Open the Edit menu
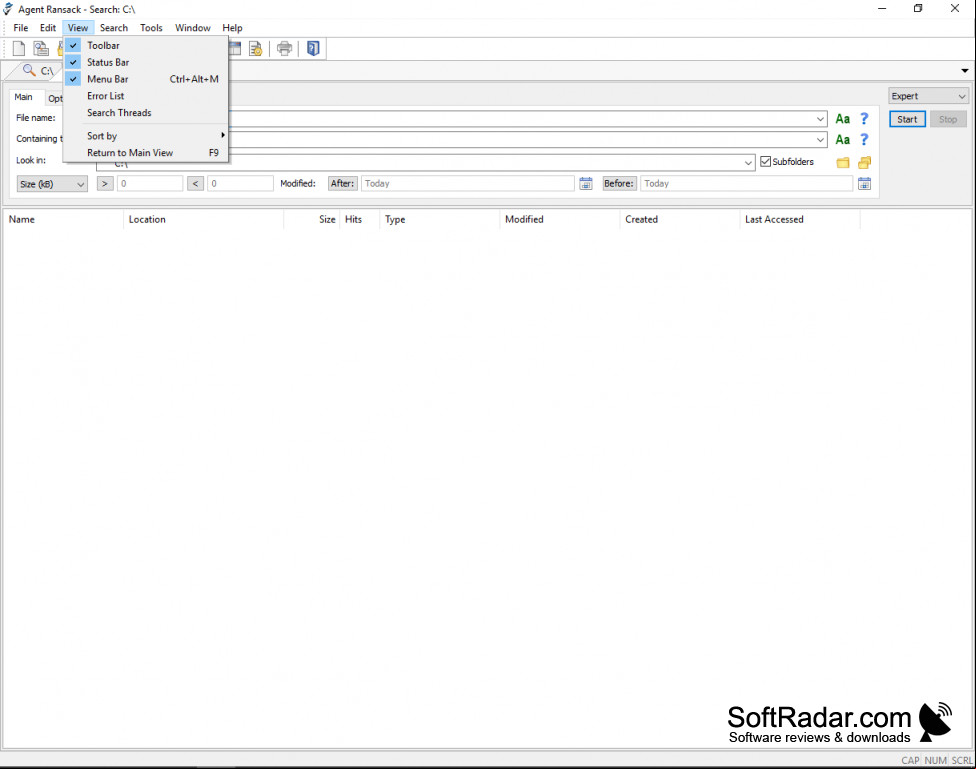The image size is (976, 769). 48,28
